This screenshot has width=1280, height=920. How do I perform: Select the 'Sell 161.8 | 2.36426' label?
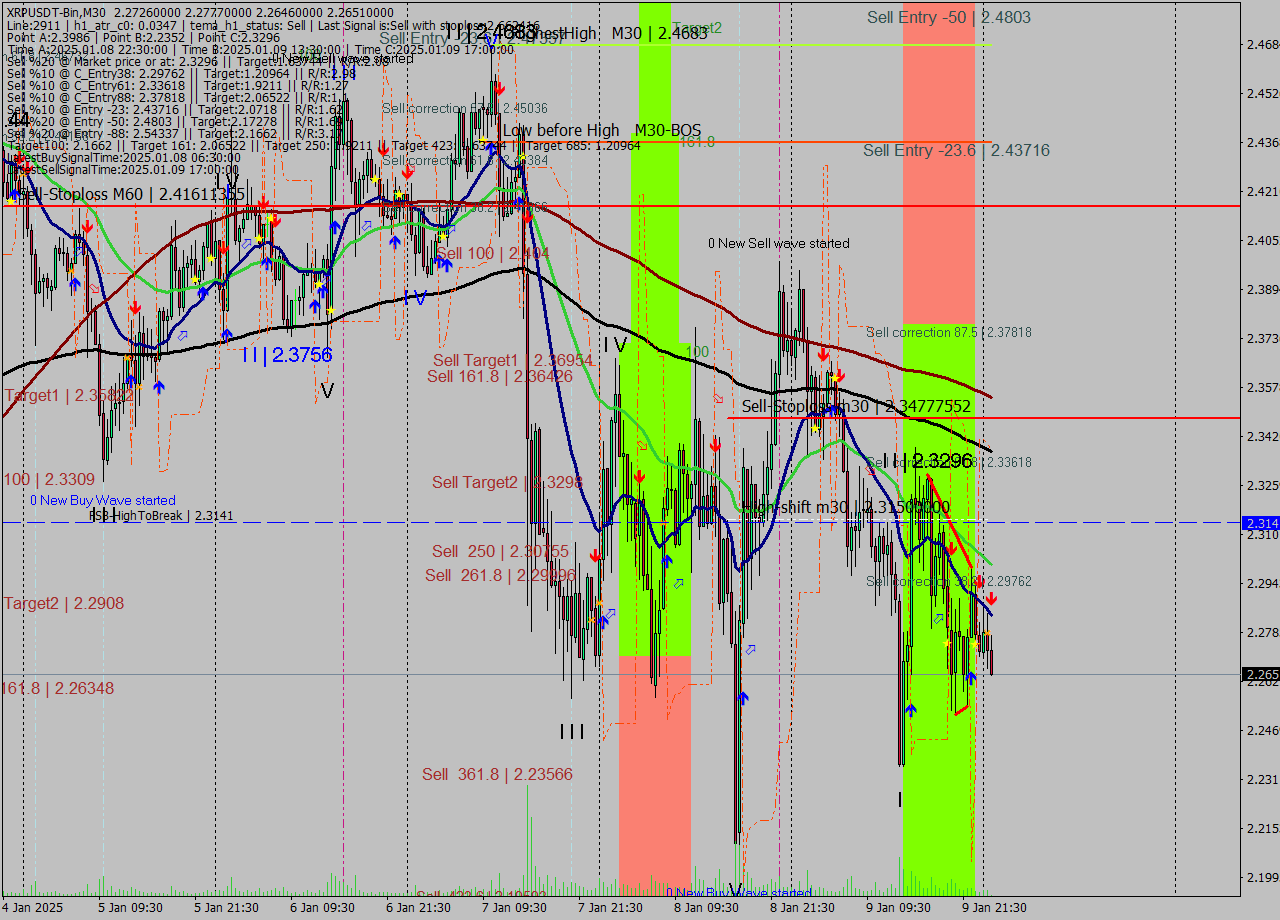point(500,376)
